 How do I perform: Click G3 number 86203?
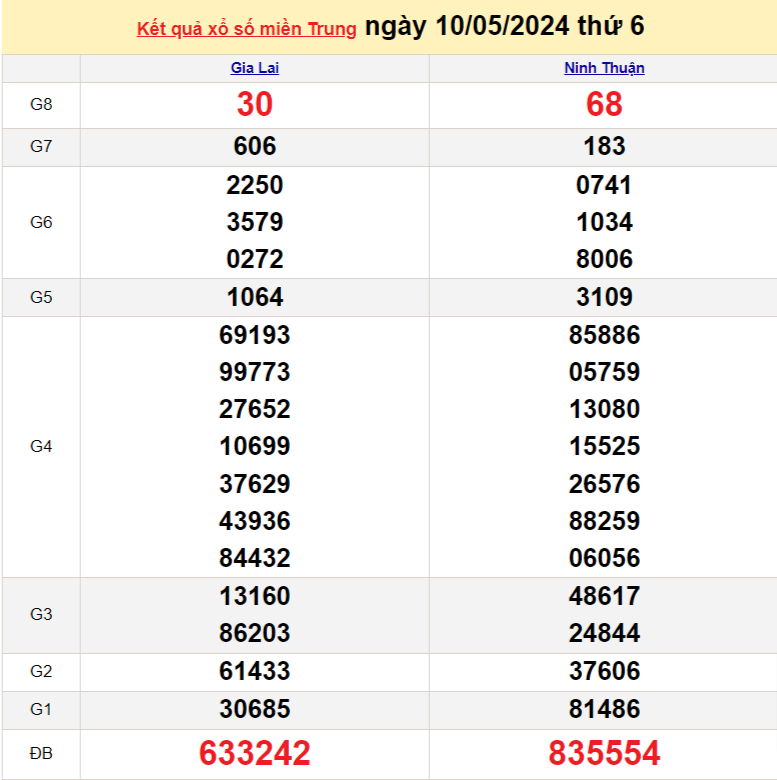tap(255, 633)
